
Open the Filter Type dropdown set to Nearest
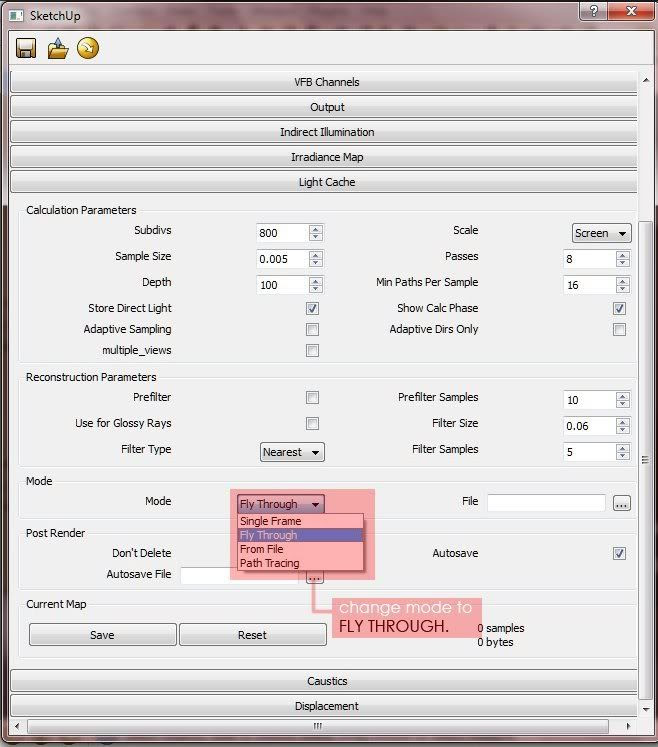tap(292, 452)
